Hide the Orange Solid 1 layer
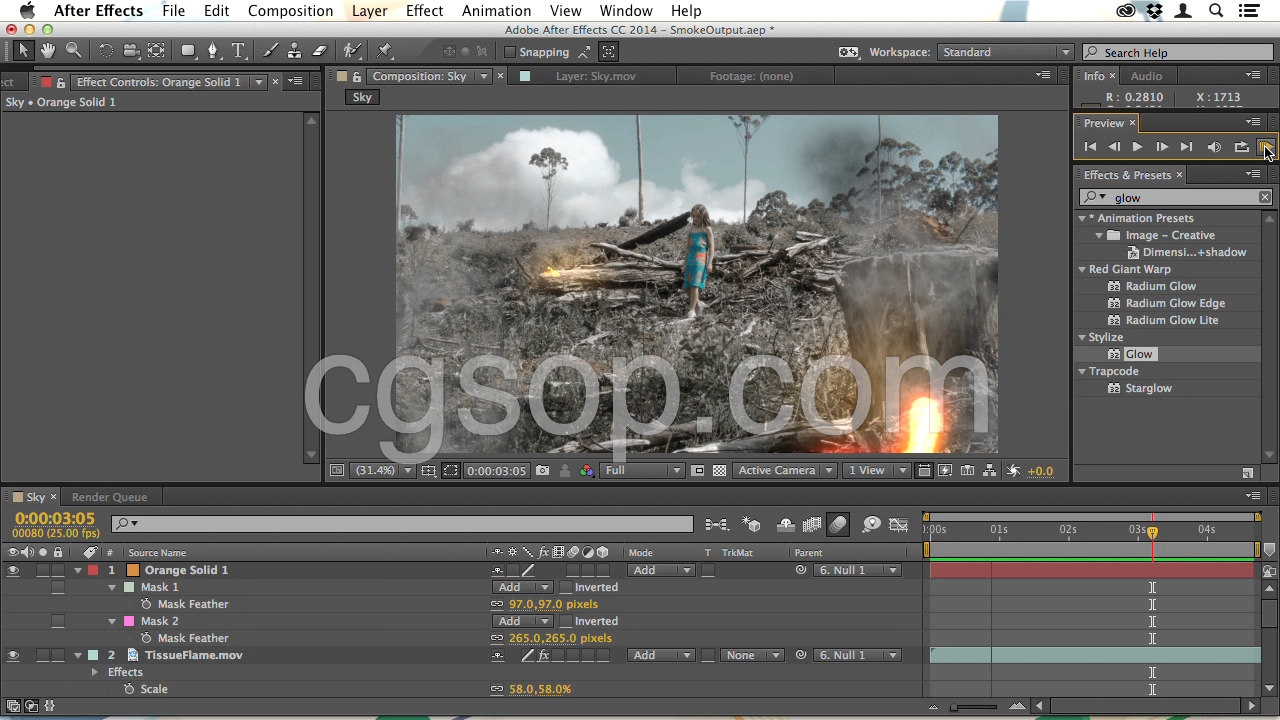The width and height of the screenshot is (1280, 720). (13, 570)
